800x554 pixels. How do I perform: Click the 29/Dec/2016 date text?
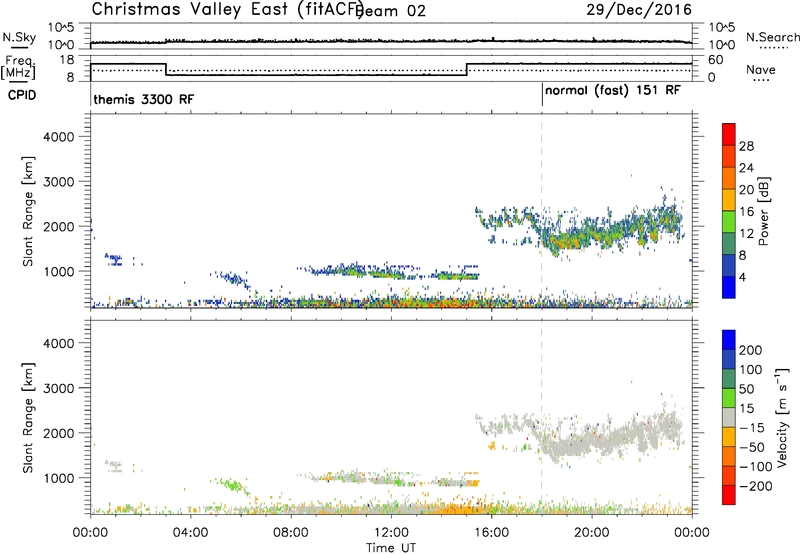coord(639,10)
